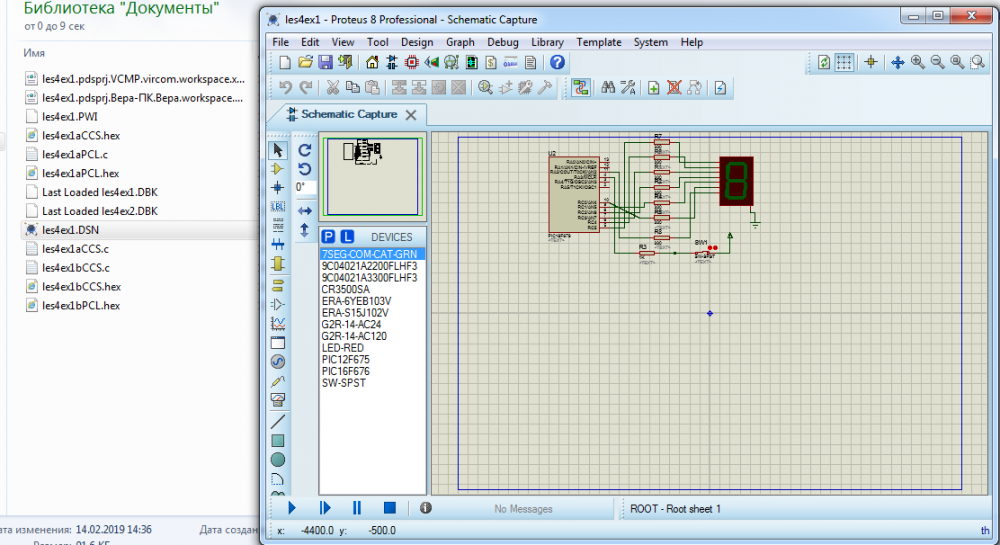Stop the simulation with Stop button
Image resolution: width=1000 pixels, height=545 pixels.
(x=390, y=508)
